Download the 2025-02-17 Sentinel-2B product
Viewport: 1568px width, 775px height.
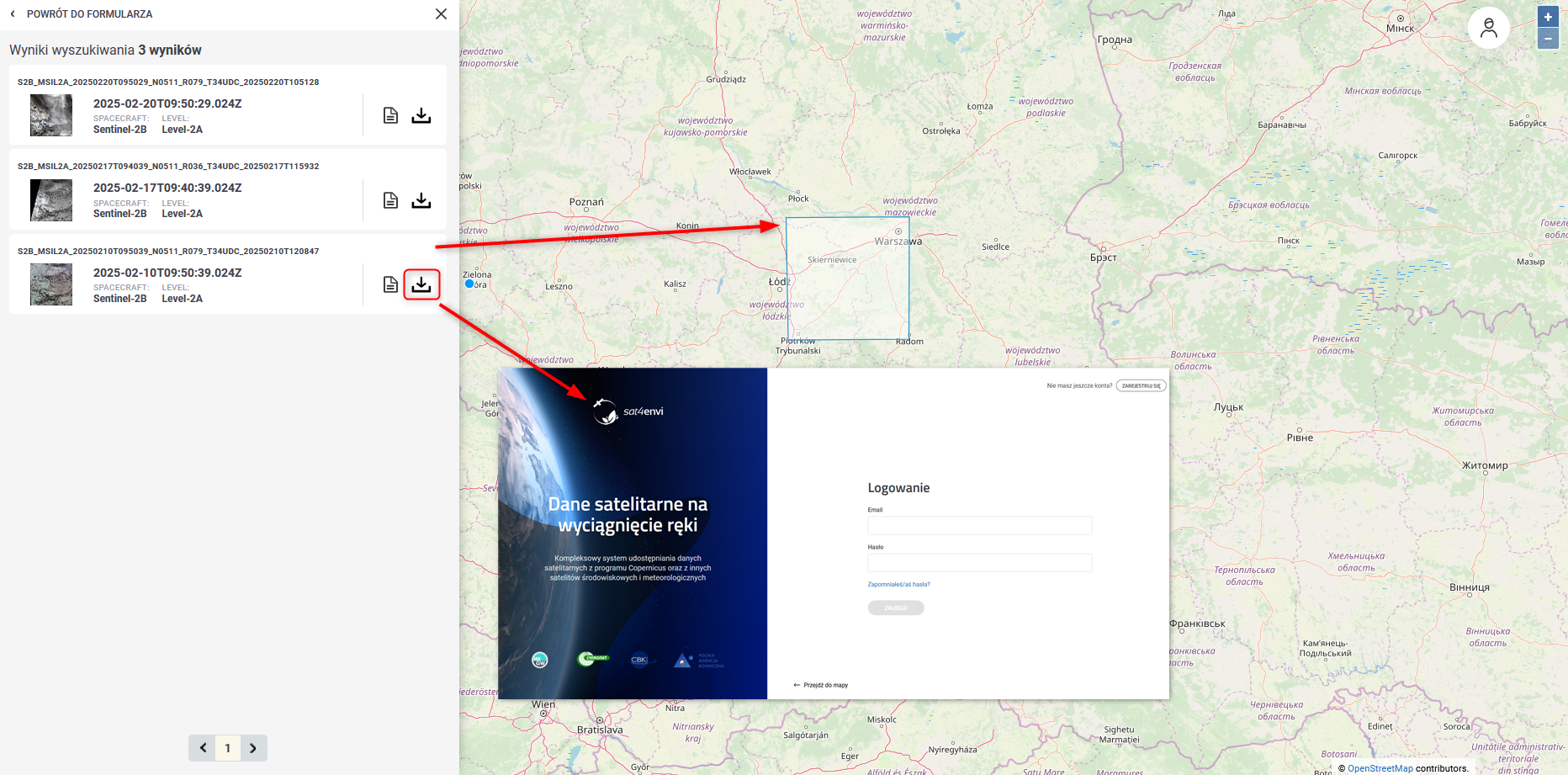point(421,200)
